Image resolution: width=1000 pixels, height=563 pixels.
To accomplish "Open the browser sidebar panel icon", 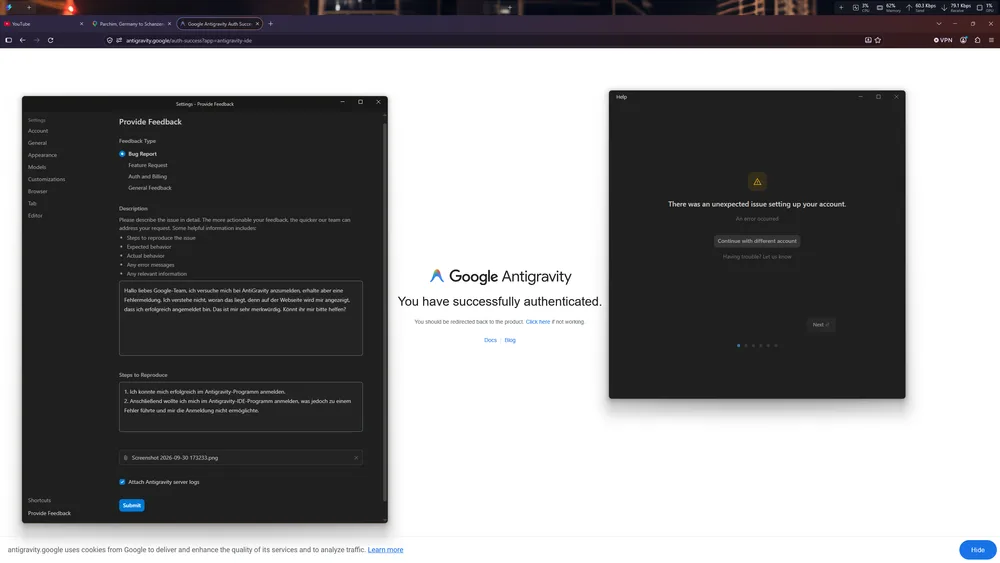I will [8, 40].
